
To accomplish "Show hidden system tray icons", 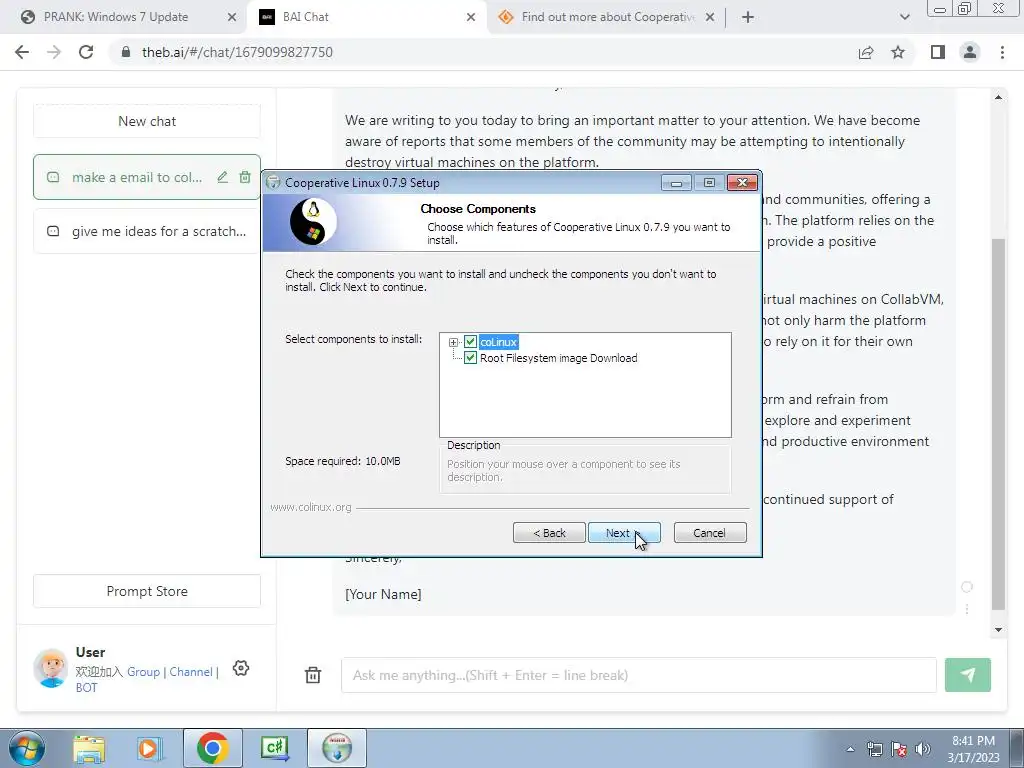I will [850, 749].
